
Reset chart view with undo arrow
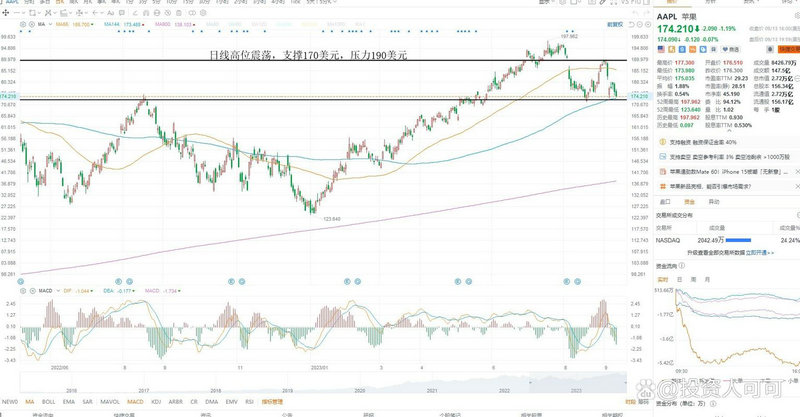coord(631,24)
